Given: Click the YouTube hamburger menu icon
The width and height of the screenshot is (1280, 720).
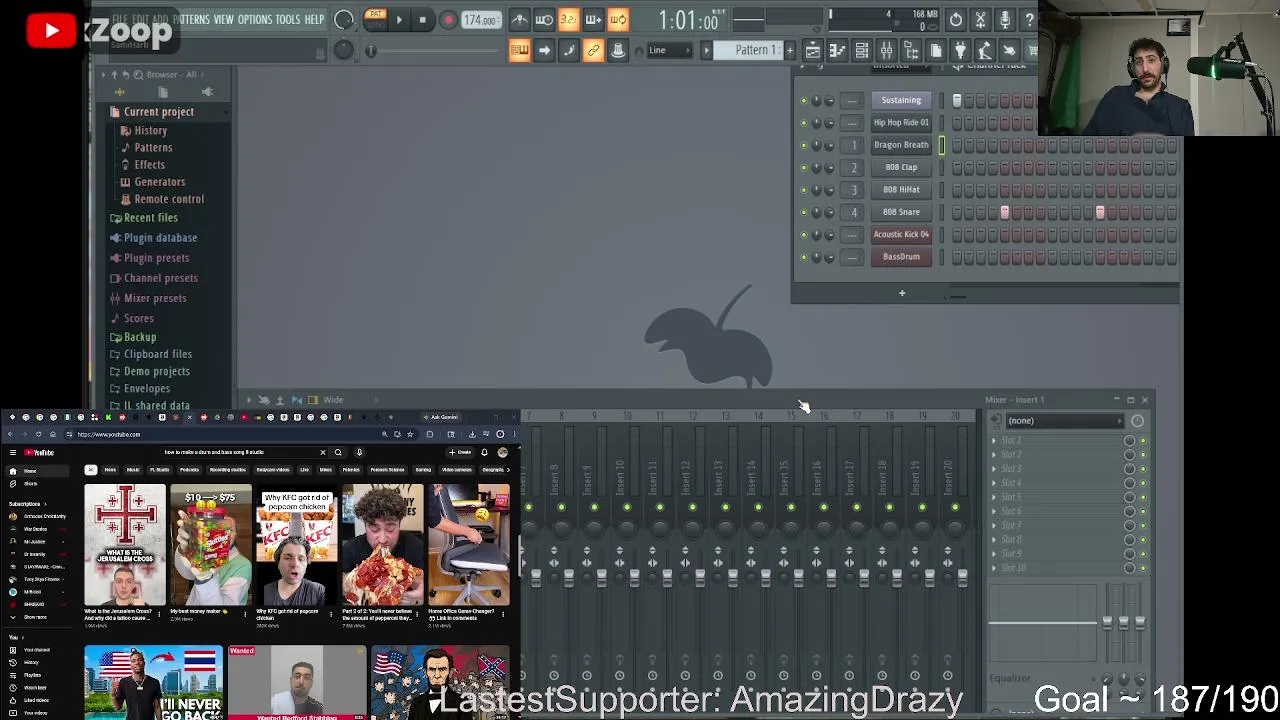Looking at the screenshot, I should point(12,452).
